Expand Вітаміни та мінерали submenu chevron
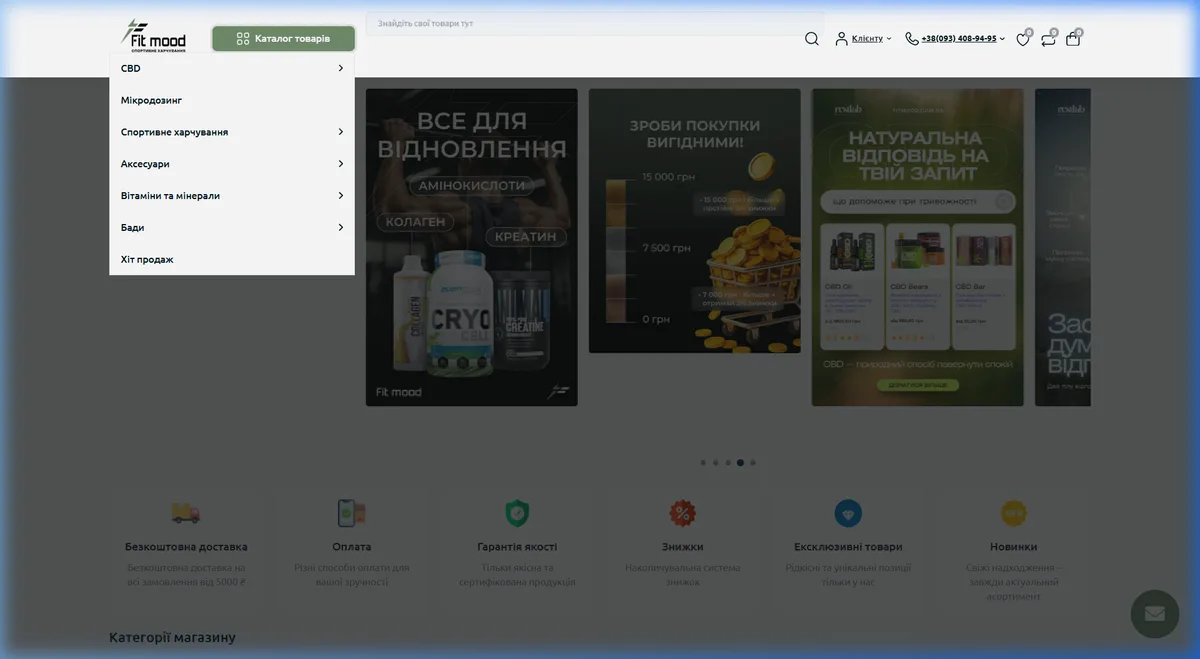This screenshot has height=659, width=1200. 340,196
